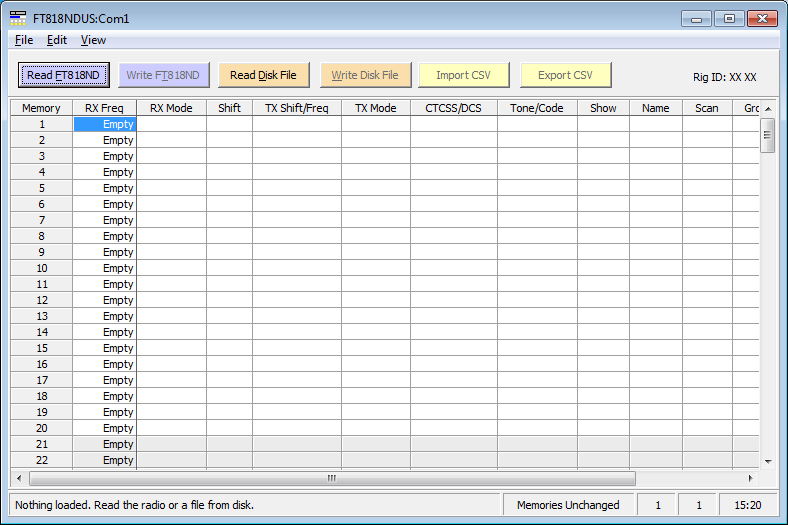
Task: Click the 15:20 clock in status bar
Action: (747, 505)
